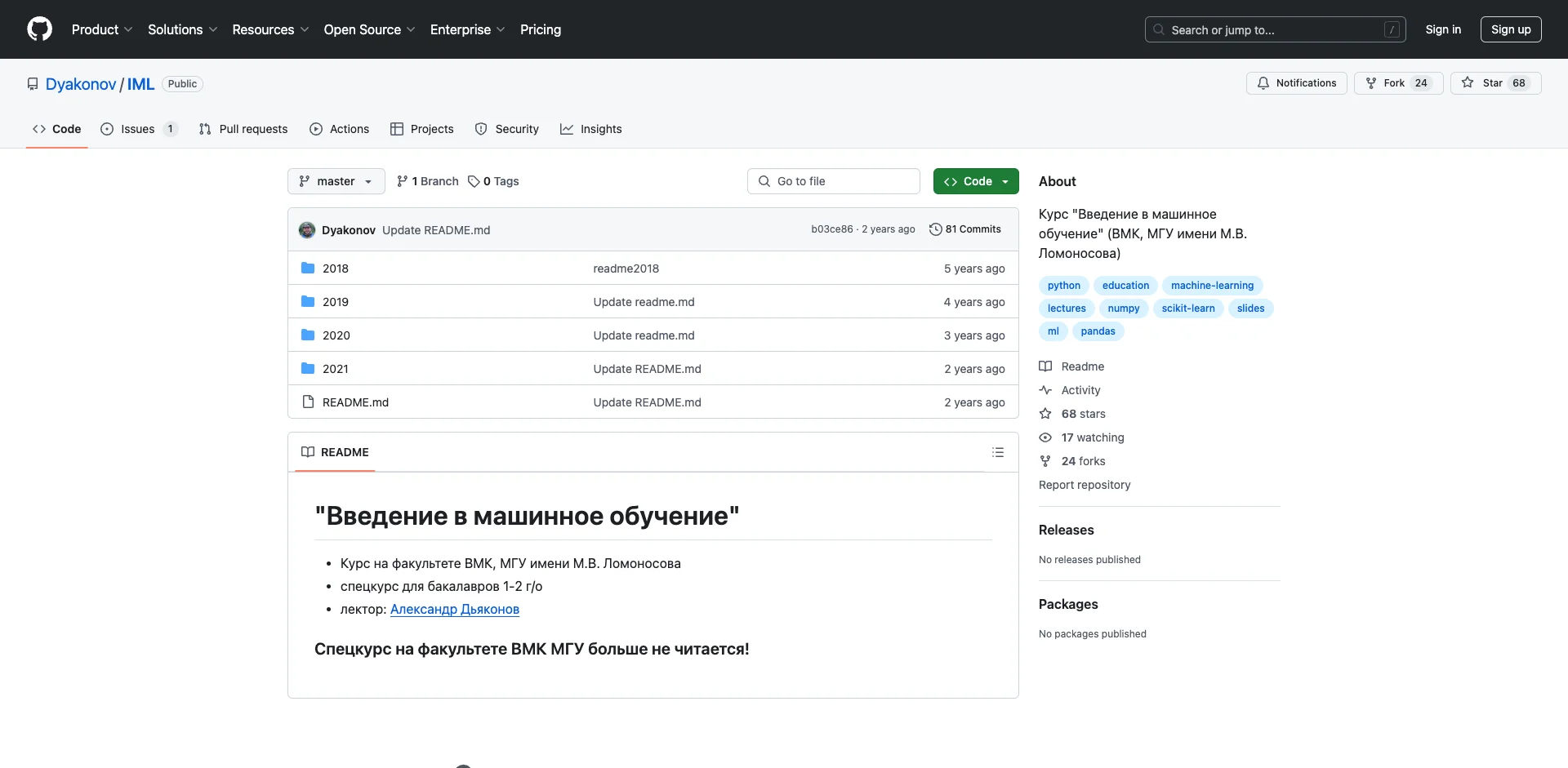The width and height of the screenshot is (1568, 768).
Task: Open Dyakonov's avatar in the commit row
Action: pos(307,230)
